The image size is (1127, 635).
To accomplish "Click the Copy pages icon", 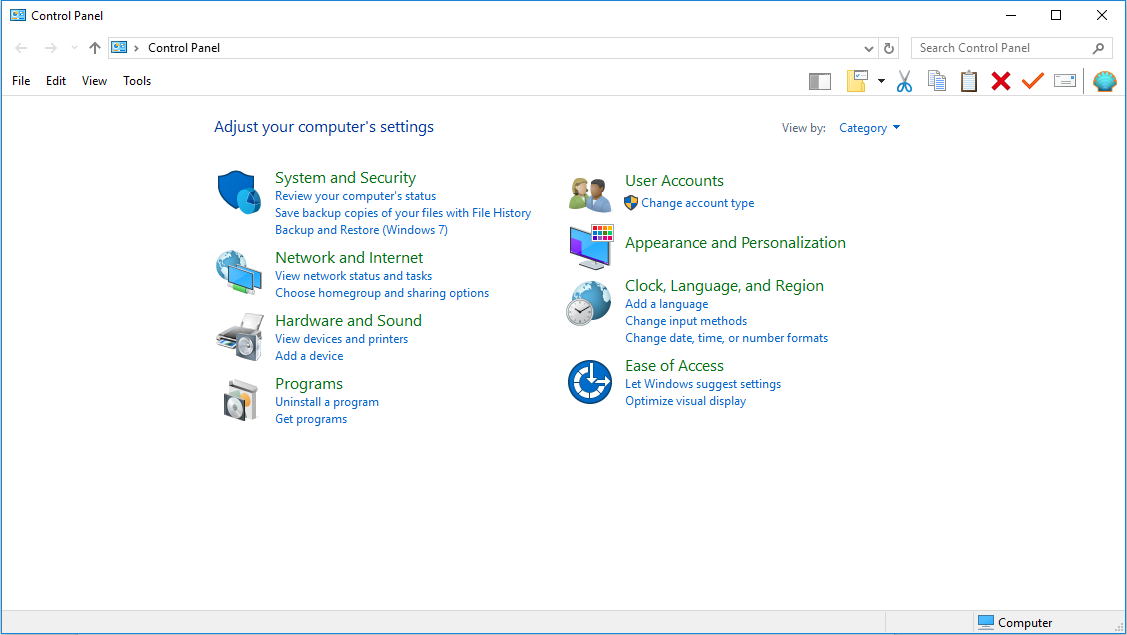I will pos(937,81).
